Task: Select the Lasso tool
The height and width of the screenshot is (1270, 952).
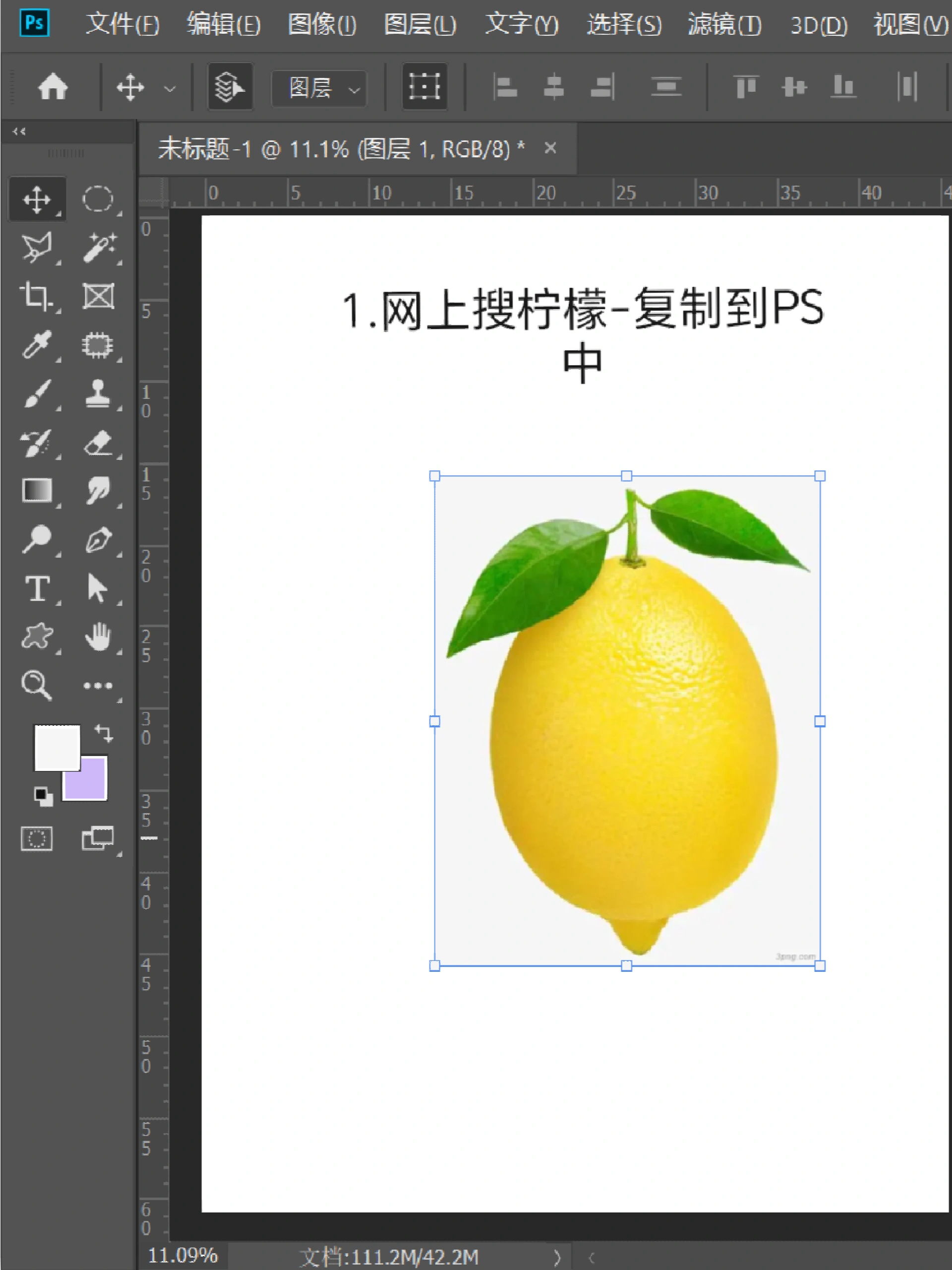Action: click(x=37, y=248)
